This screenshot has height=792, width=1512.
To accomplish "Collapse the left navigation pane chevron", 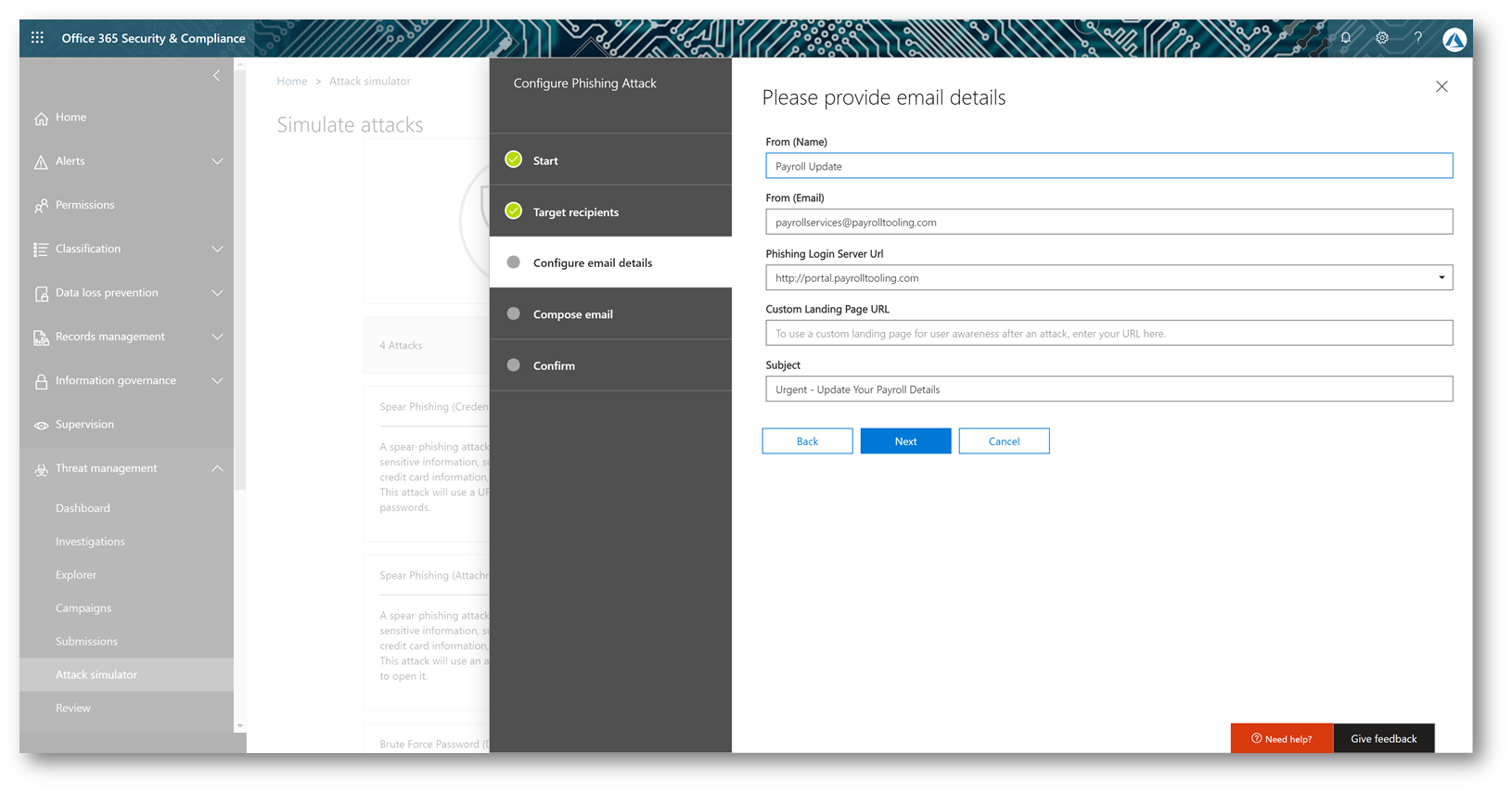I will click(217, 75).
